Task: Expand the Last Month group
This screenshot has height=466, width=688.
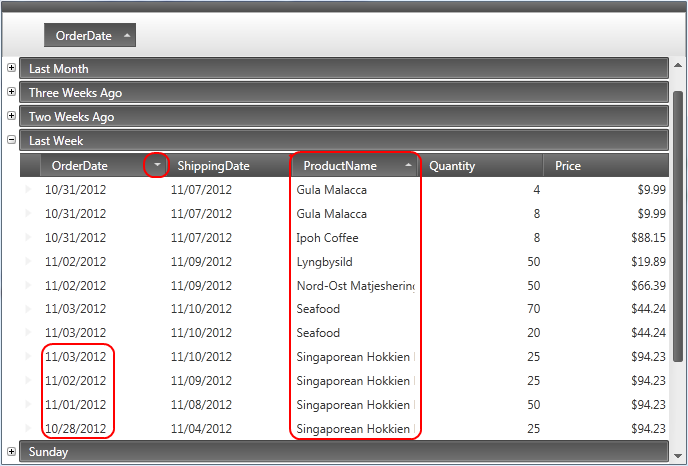Action: click(11, 68)
